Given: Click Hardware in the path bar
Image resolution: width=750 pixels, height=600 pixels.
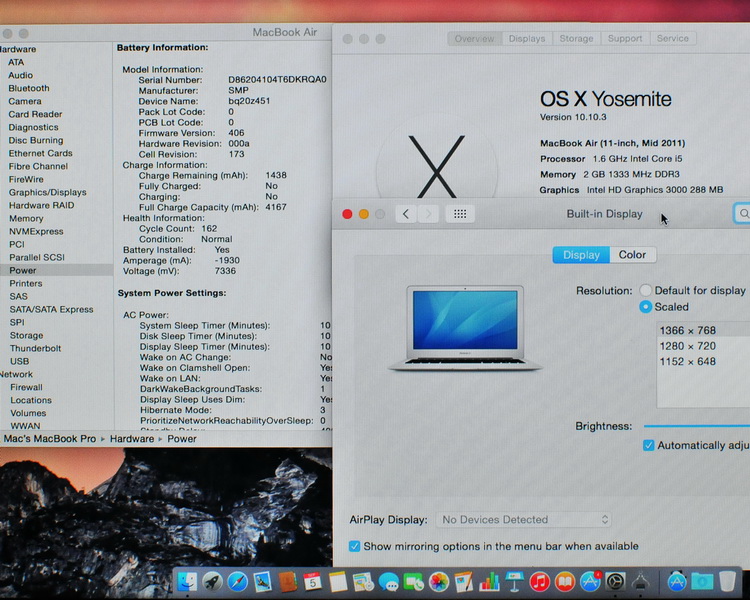Looking at the screenshot, I should coord(132,439).
